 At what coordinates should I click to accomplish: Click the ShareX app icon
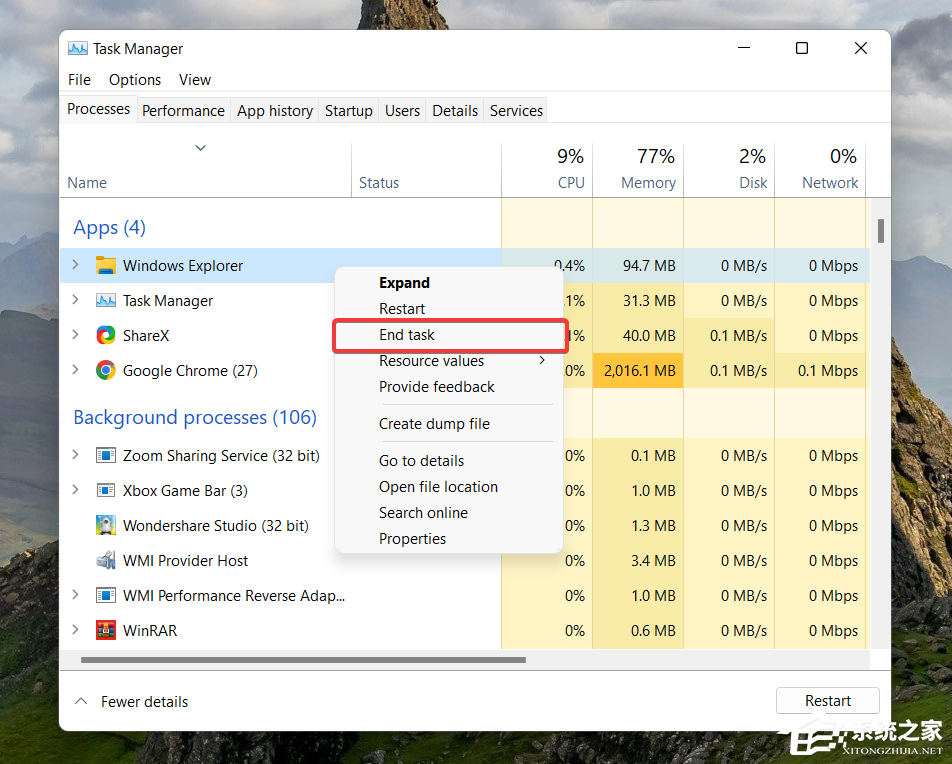[x=106, y=335]
